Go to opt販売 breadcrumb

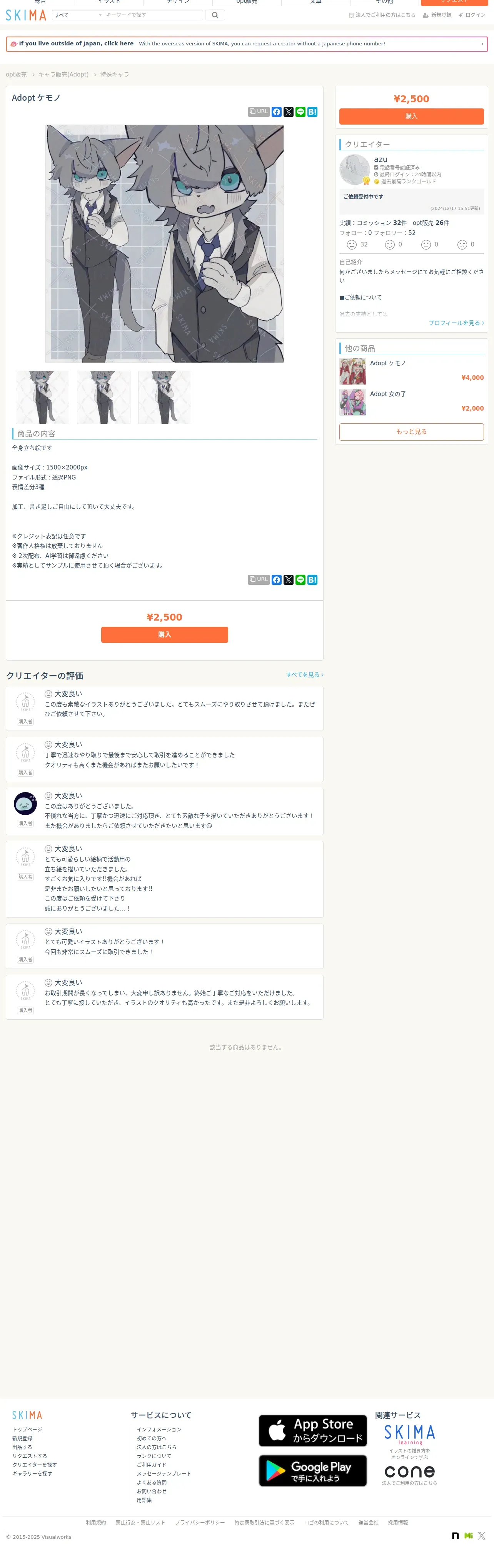pyautogui.click(x=17, y=74)
